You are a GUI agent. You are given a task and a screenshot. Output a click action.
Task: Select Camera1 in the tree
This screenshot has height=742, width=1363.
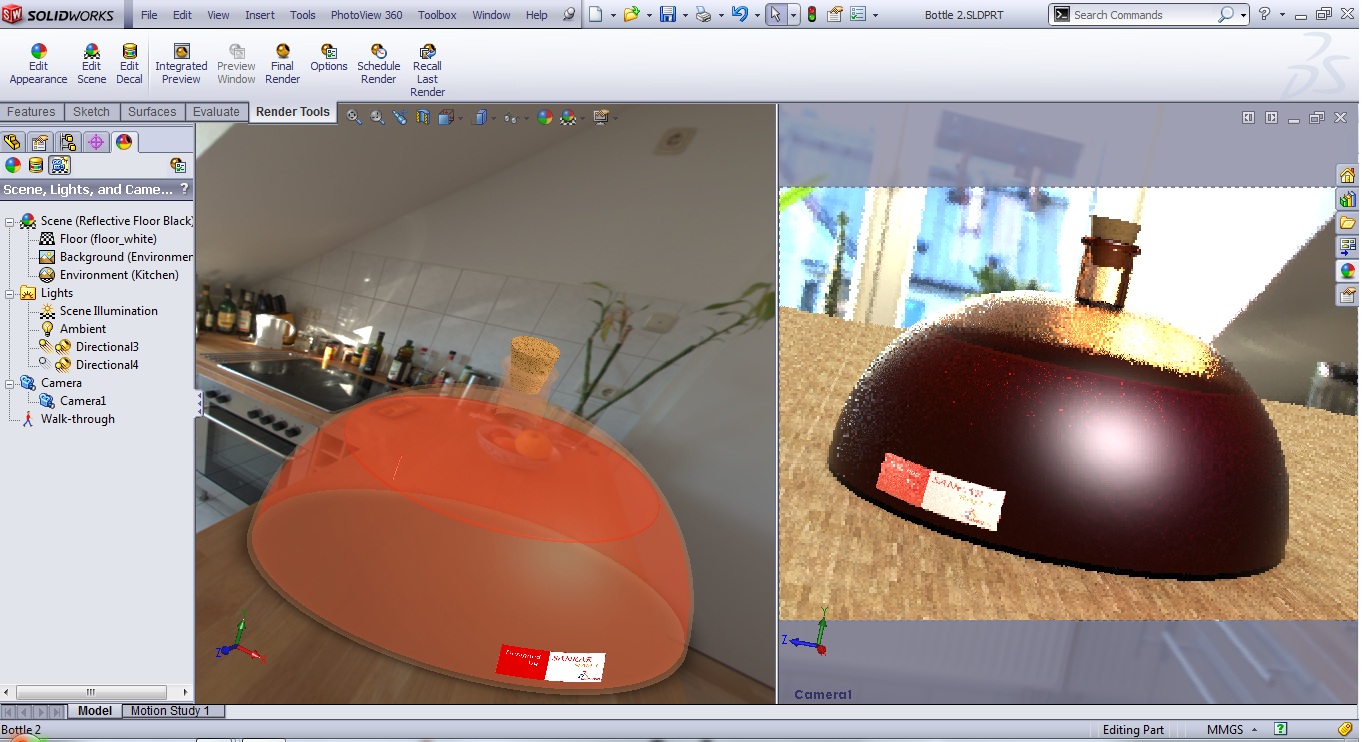pyautogui.click(x=82, y=401)
